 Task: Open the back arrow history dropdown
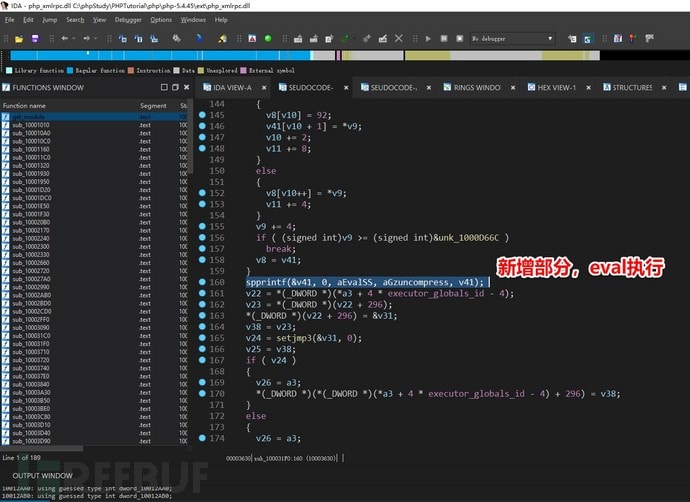tap(73, 39)
